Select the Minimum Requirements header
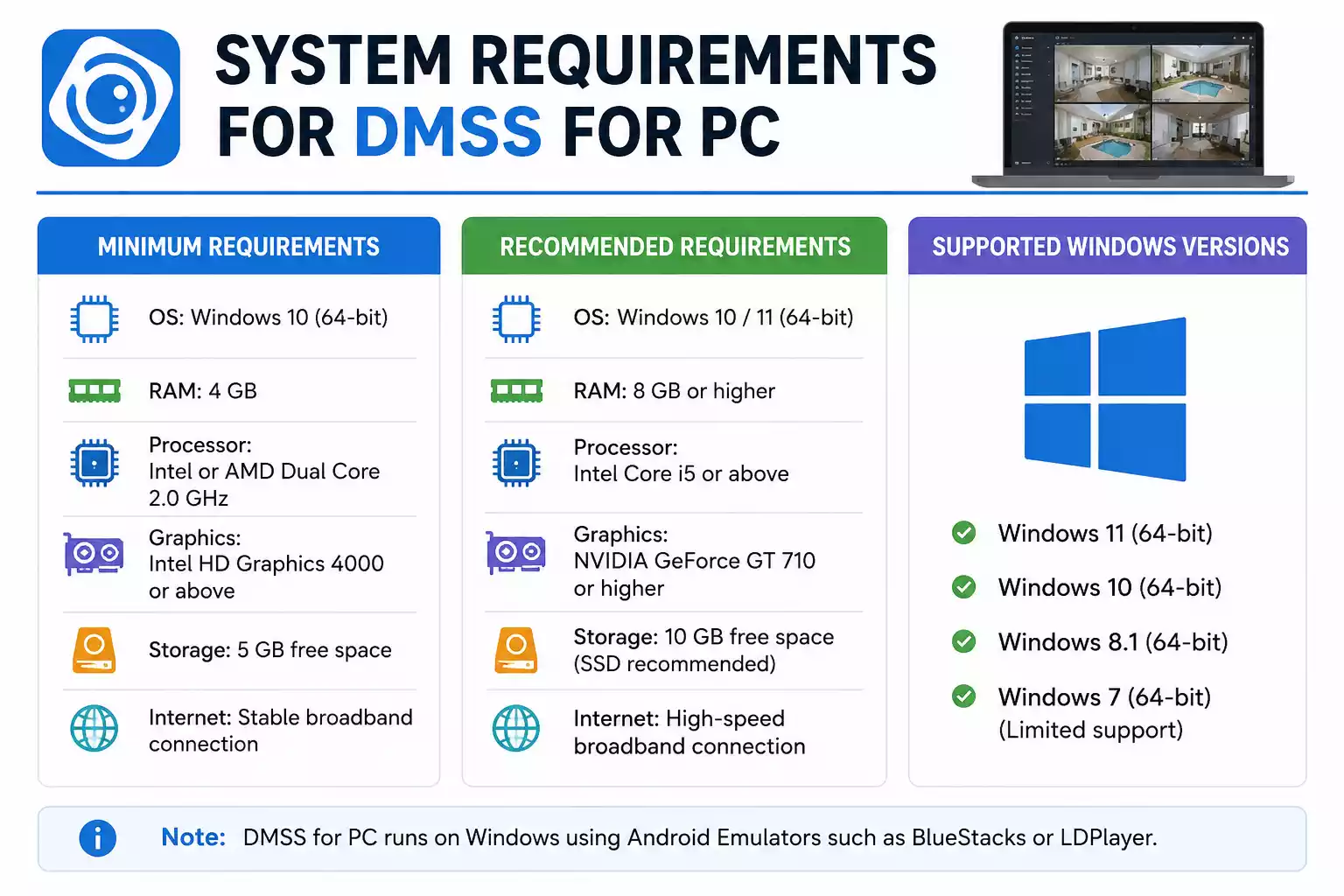Screen dimensions: 1344x896 [239, 246]
